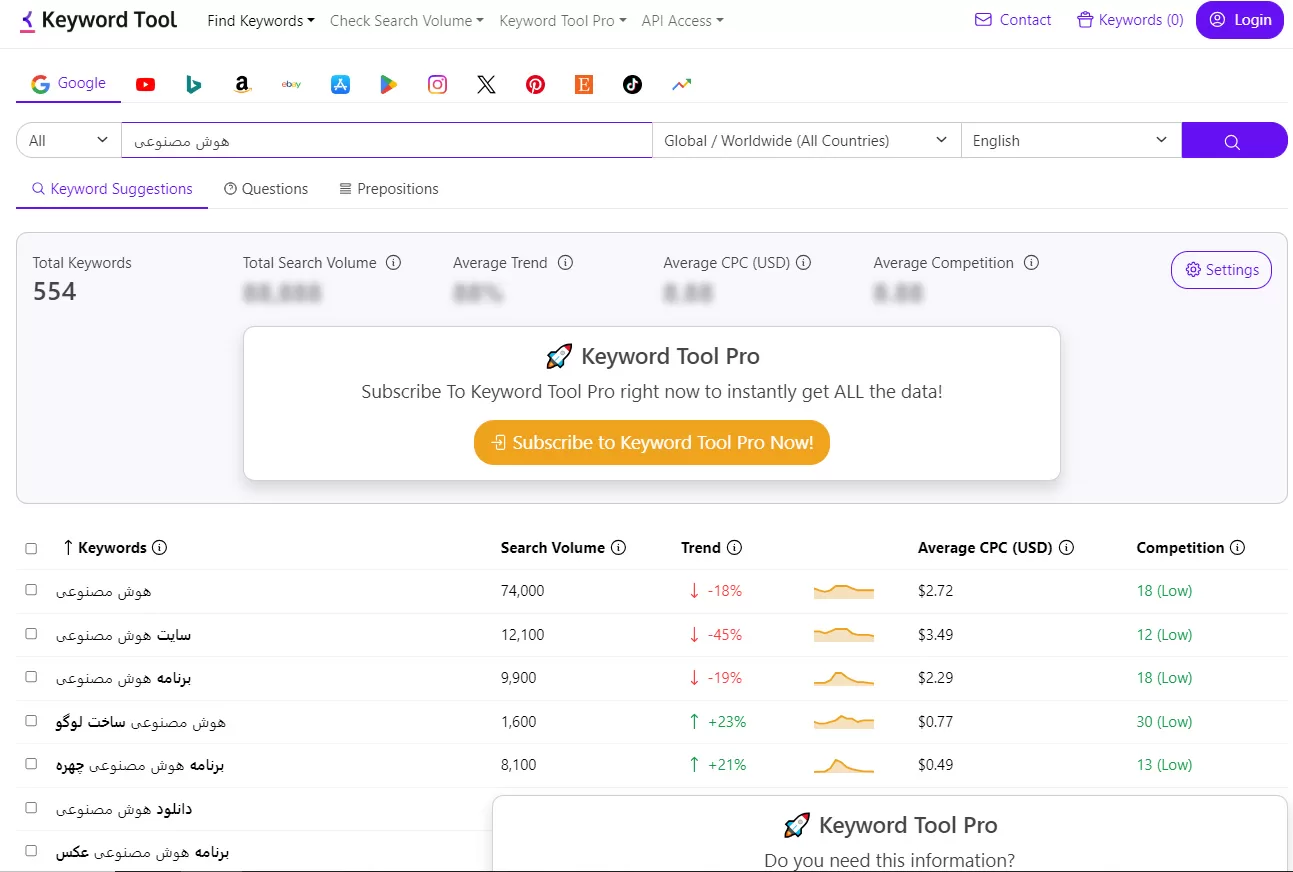Viewport: 1293px width, 872px height.
Task: Open the English language dropdown
Action: [x=1071, y=141]
